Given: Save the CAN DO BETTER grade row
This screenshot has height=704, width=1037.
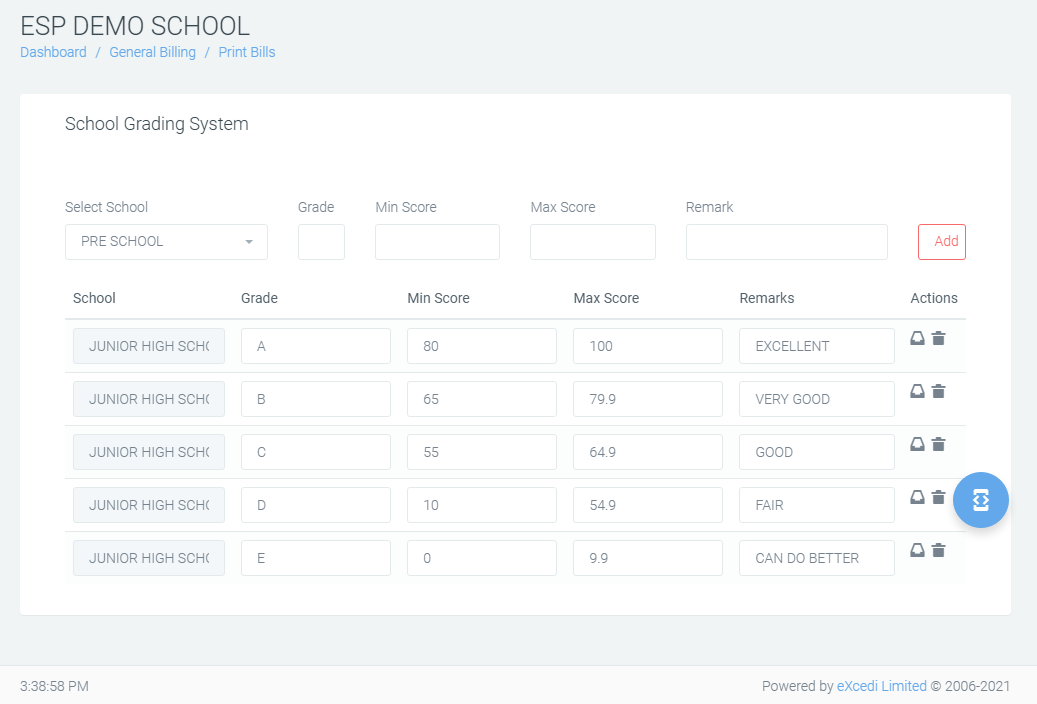Looking at the screenshot, I should 917,550.
